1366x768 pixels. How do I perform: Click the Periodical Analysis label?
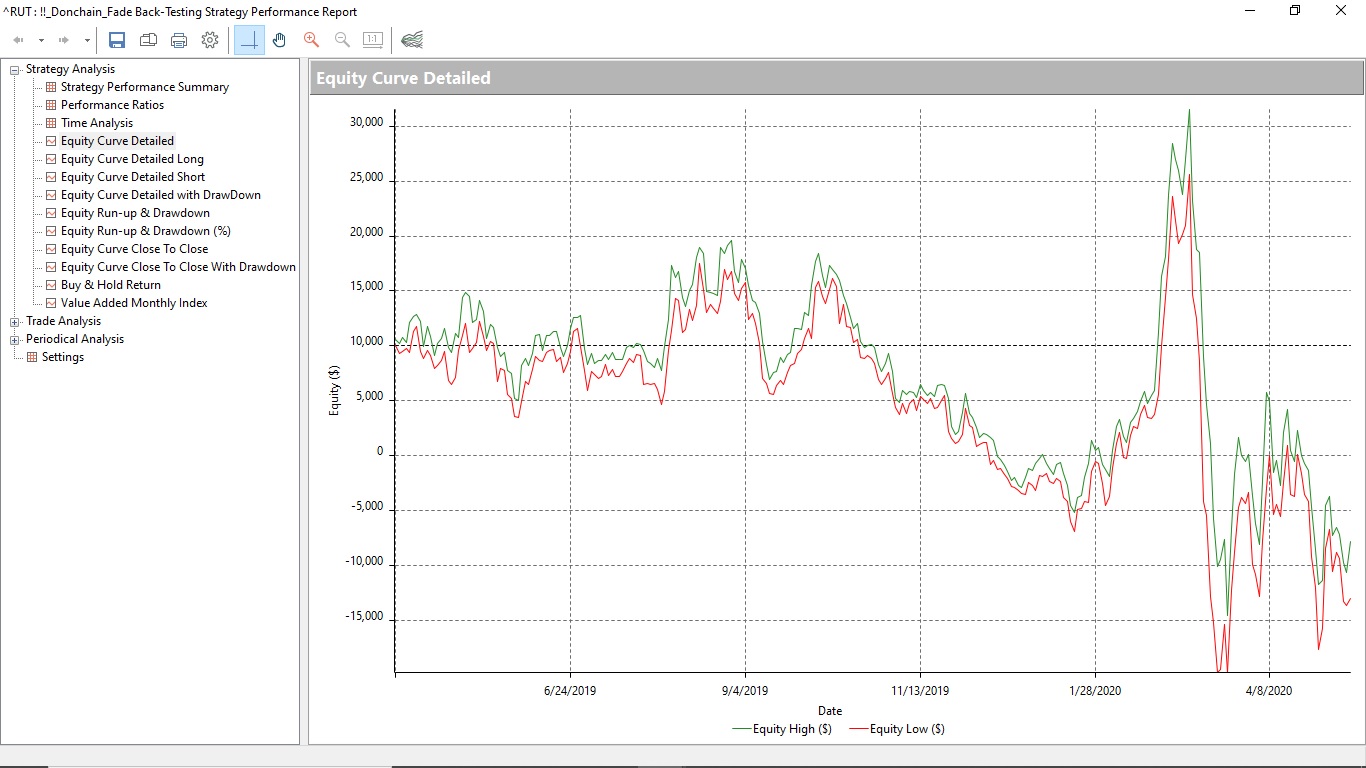tap(75, 339)
